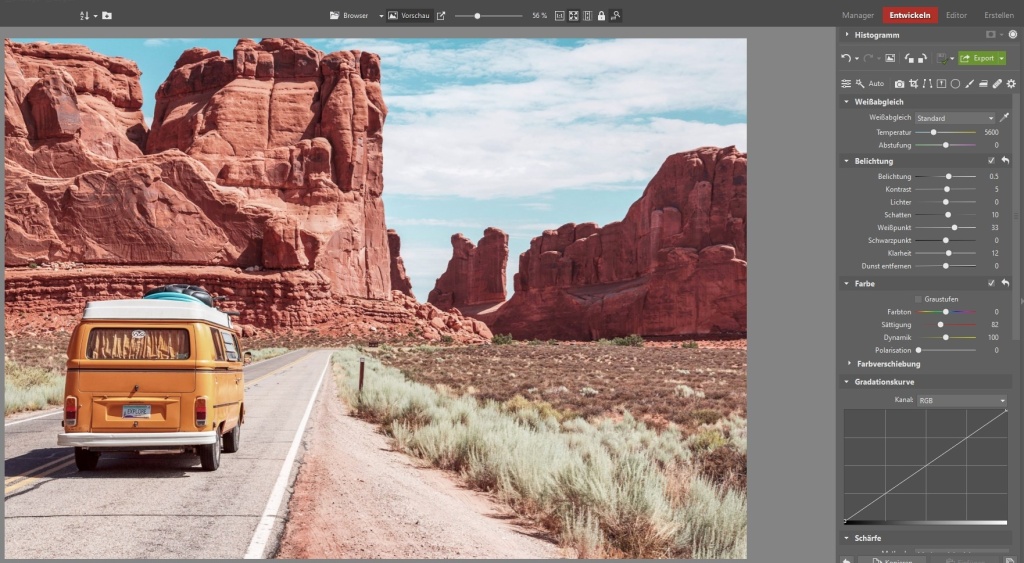Click the camera profile icon

pyautogui.click(x=899, y=84)
